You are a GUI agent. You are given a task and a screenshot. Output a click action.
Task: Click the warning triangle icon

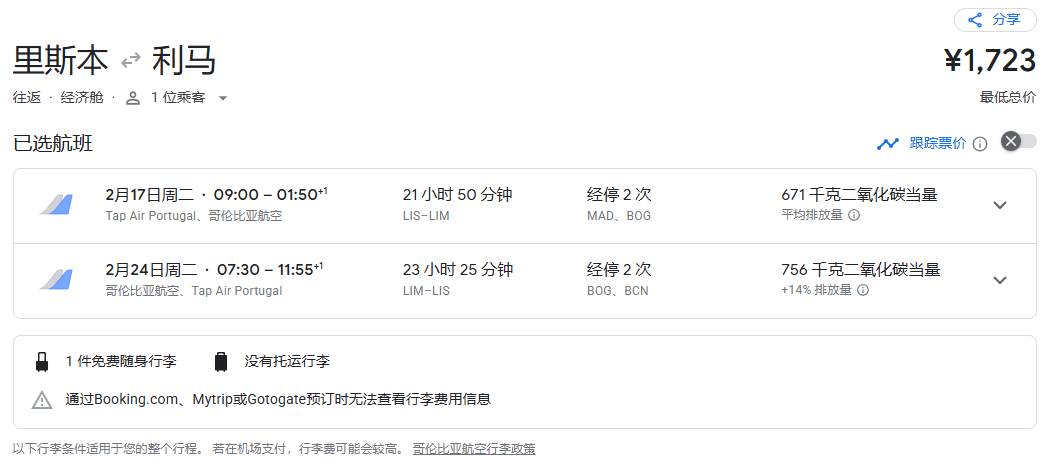42,400
